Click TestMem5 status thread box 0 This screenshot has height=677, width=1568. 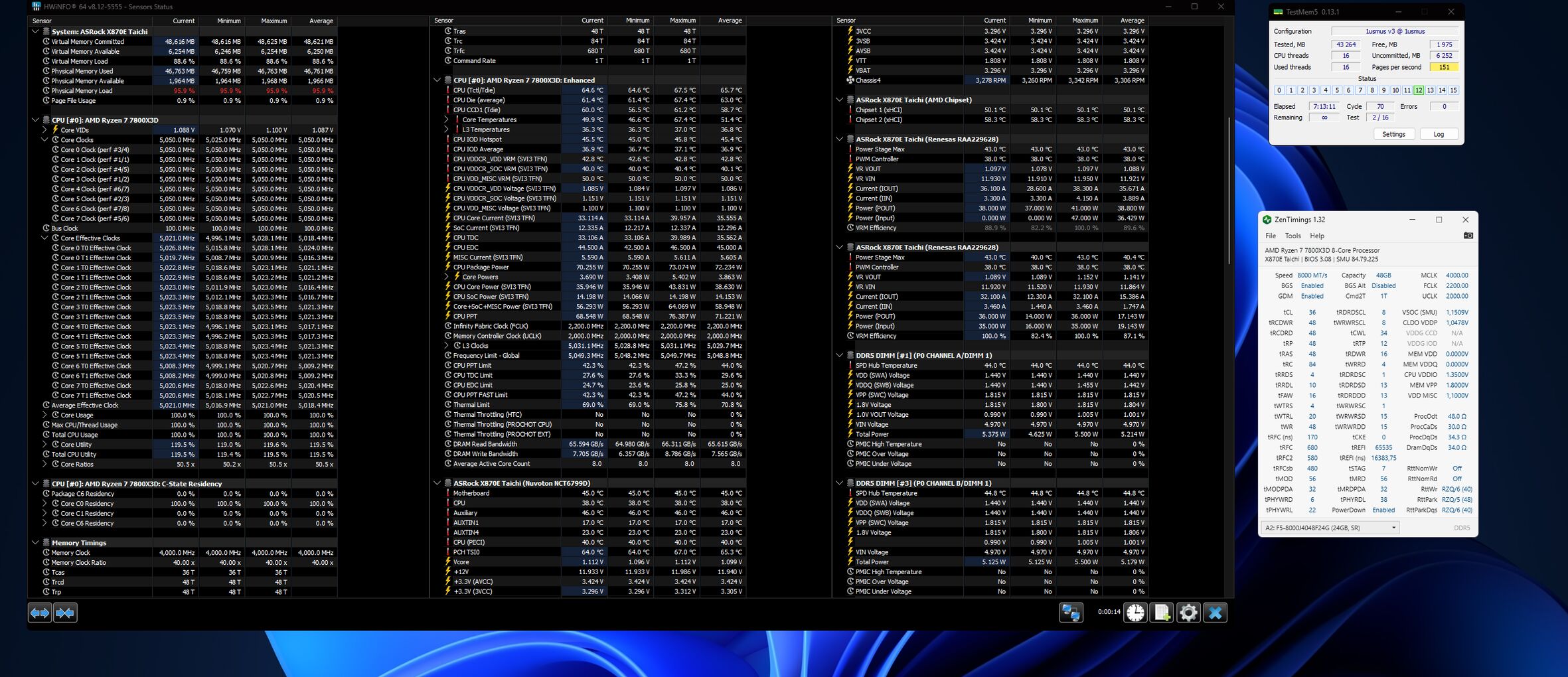tap(1279, 90)
